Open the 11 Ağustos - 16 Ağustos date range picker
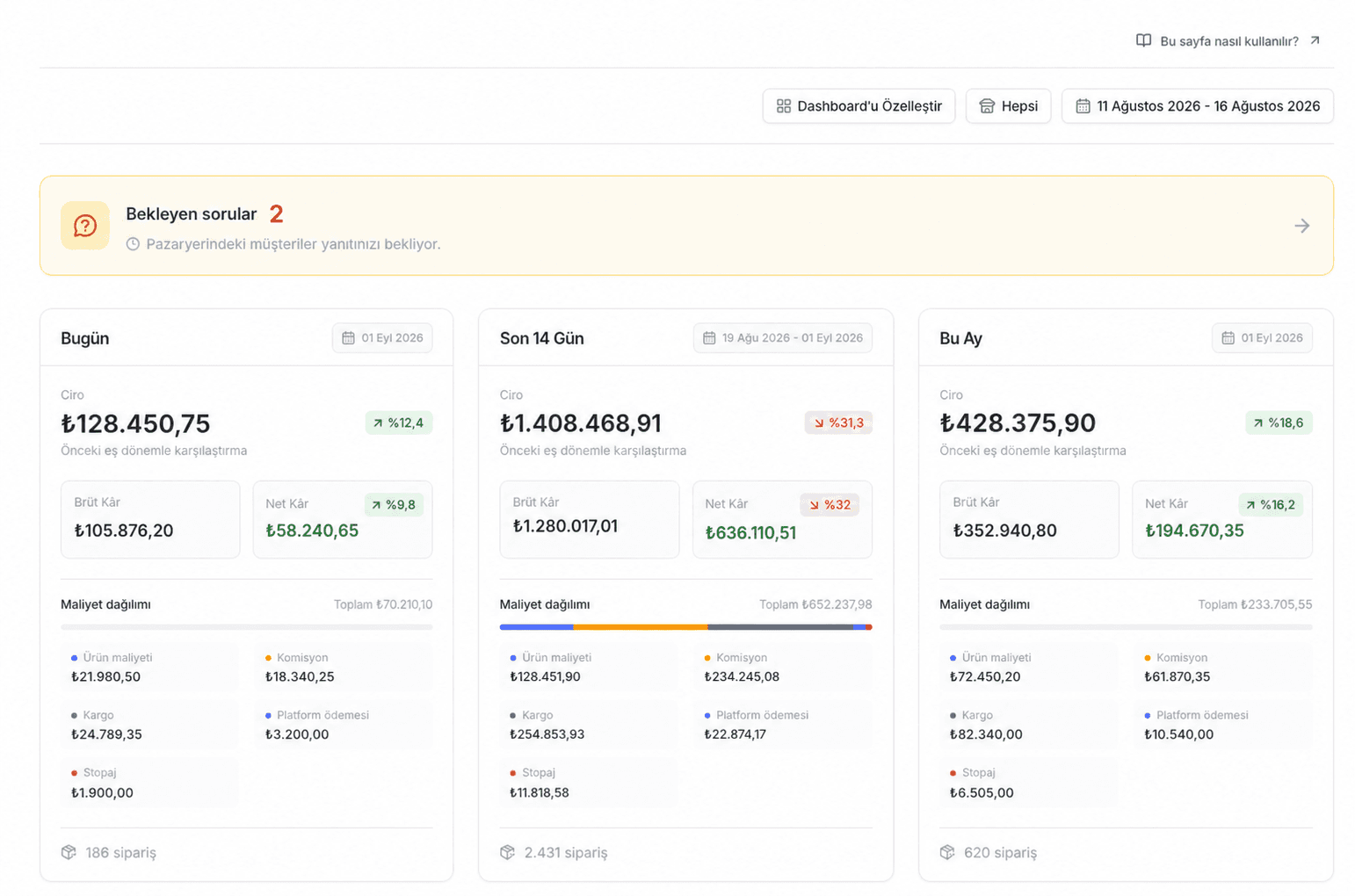The width and height of the screenshot is (1355, 896). [x=1197, y=106]
